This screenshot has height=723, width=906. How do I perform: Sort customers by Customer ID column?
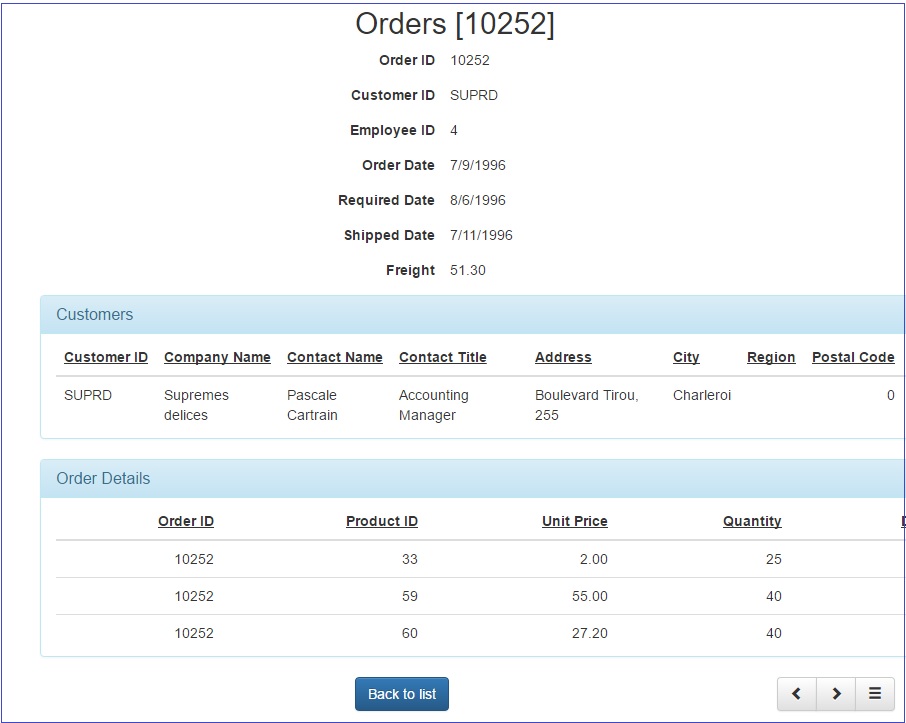(x=105, y=357)
